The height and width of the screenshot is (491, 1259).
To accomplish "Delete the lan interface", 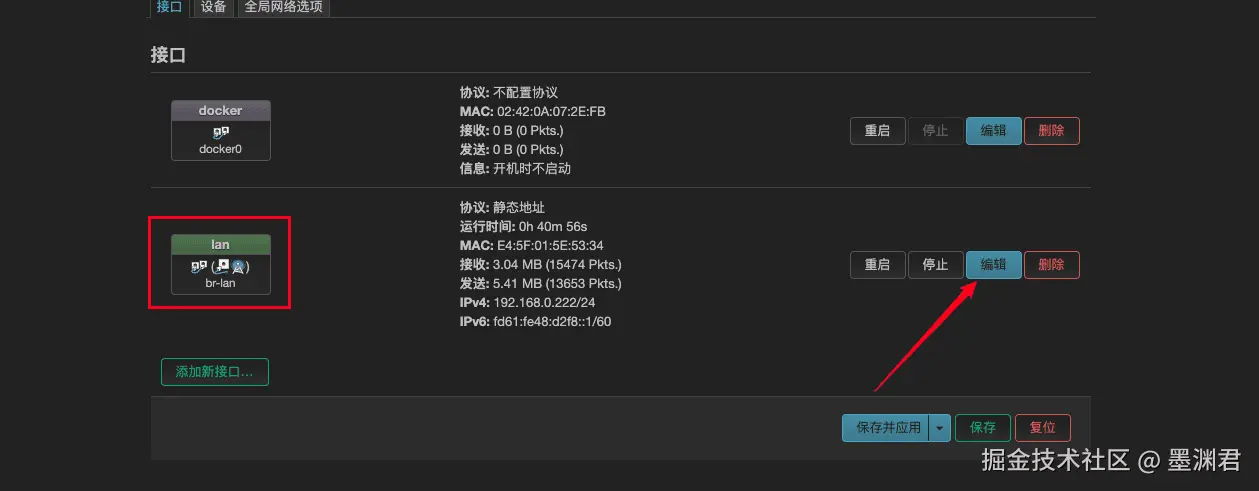I will [x=1051, y=265].
